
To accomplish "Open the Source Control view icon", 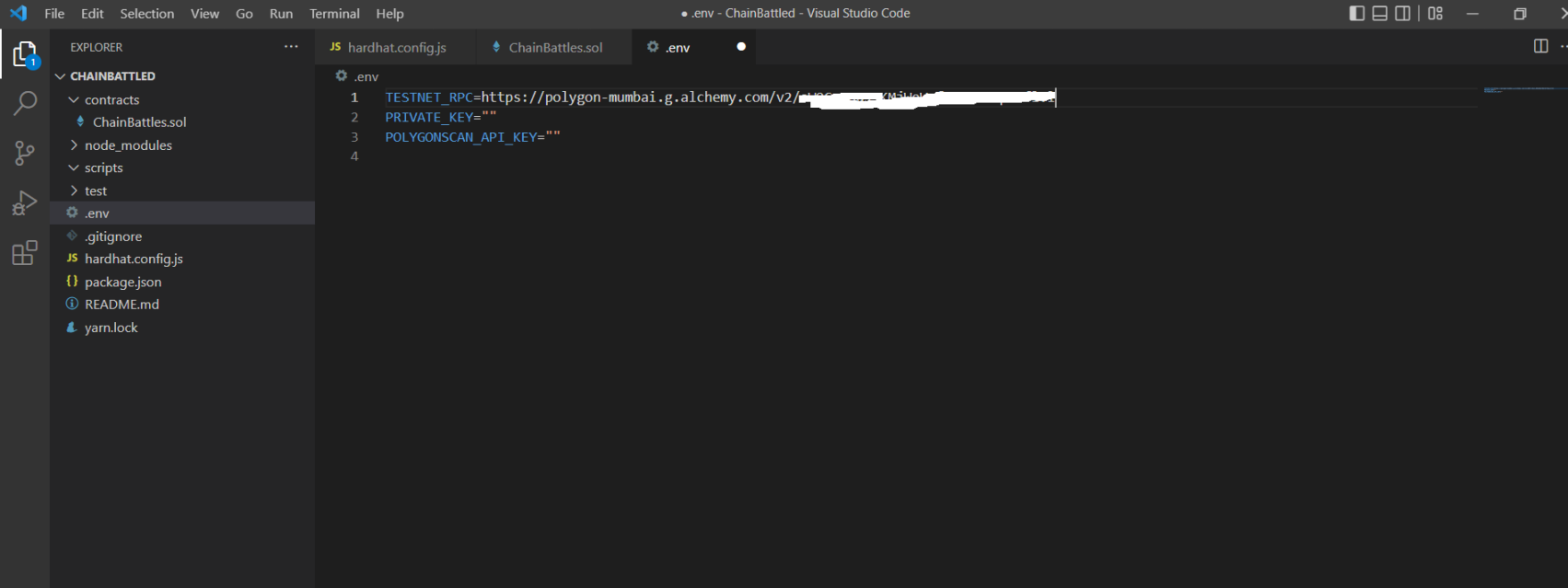I will (25, 153).
